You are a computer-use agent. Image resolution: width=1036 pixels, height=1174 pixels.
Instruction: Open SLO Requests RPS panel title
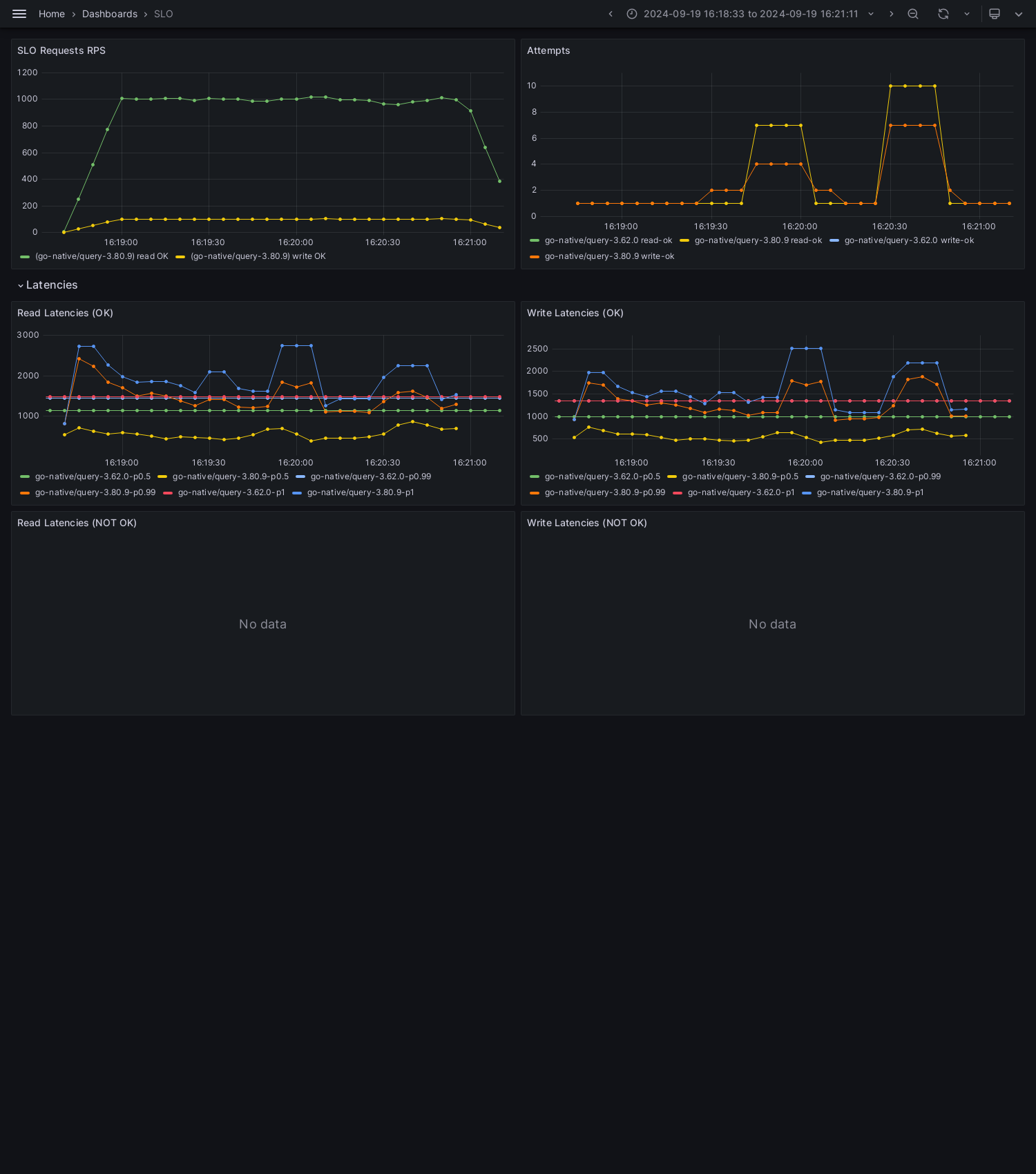(61, 50)
